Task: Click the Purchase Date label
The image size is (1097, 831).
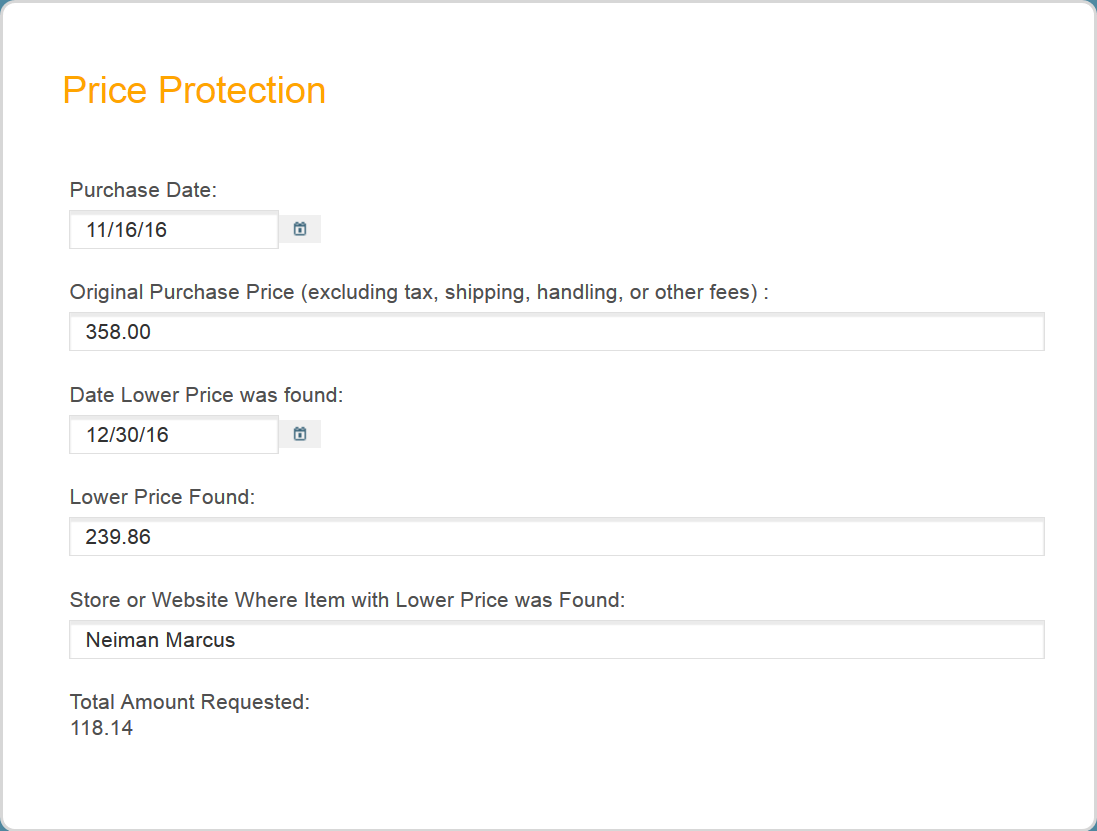Action: point(143,190)
